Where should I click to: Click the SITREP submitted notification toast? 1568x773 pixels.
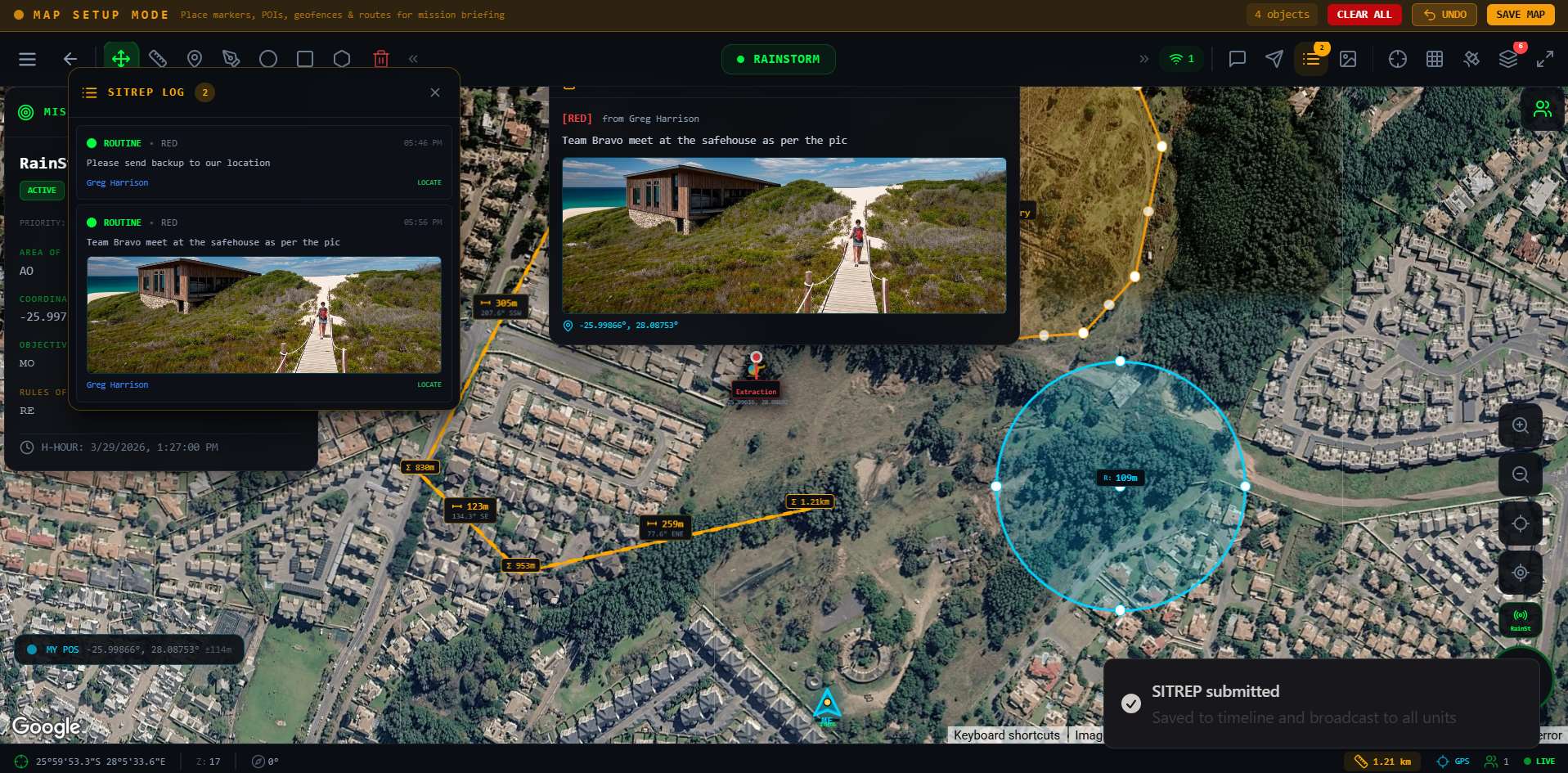tap(1322, 703)
